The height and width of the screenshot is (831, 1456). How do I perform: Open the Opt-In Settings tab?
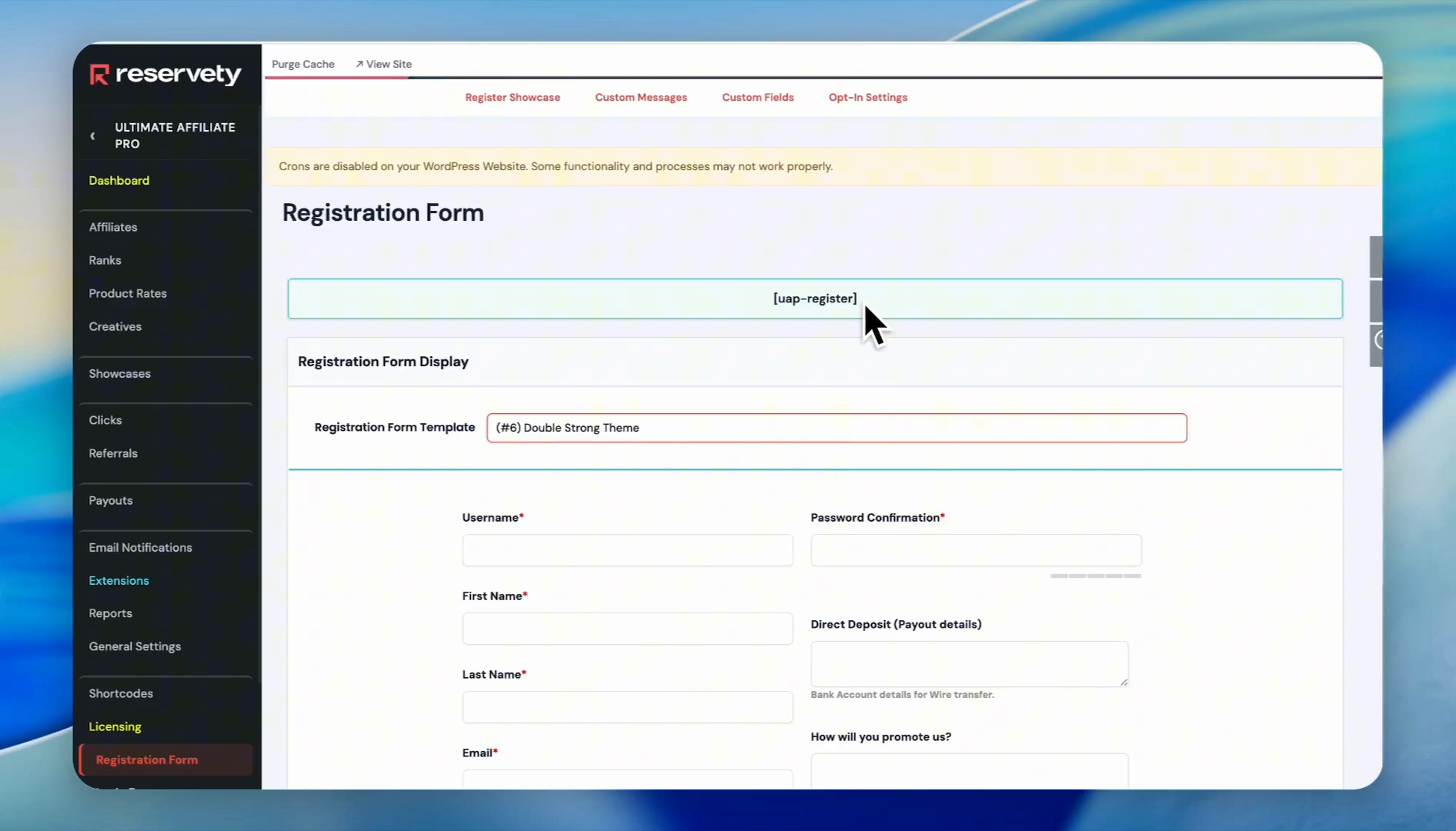(867, 98)
